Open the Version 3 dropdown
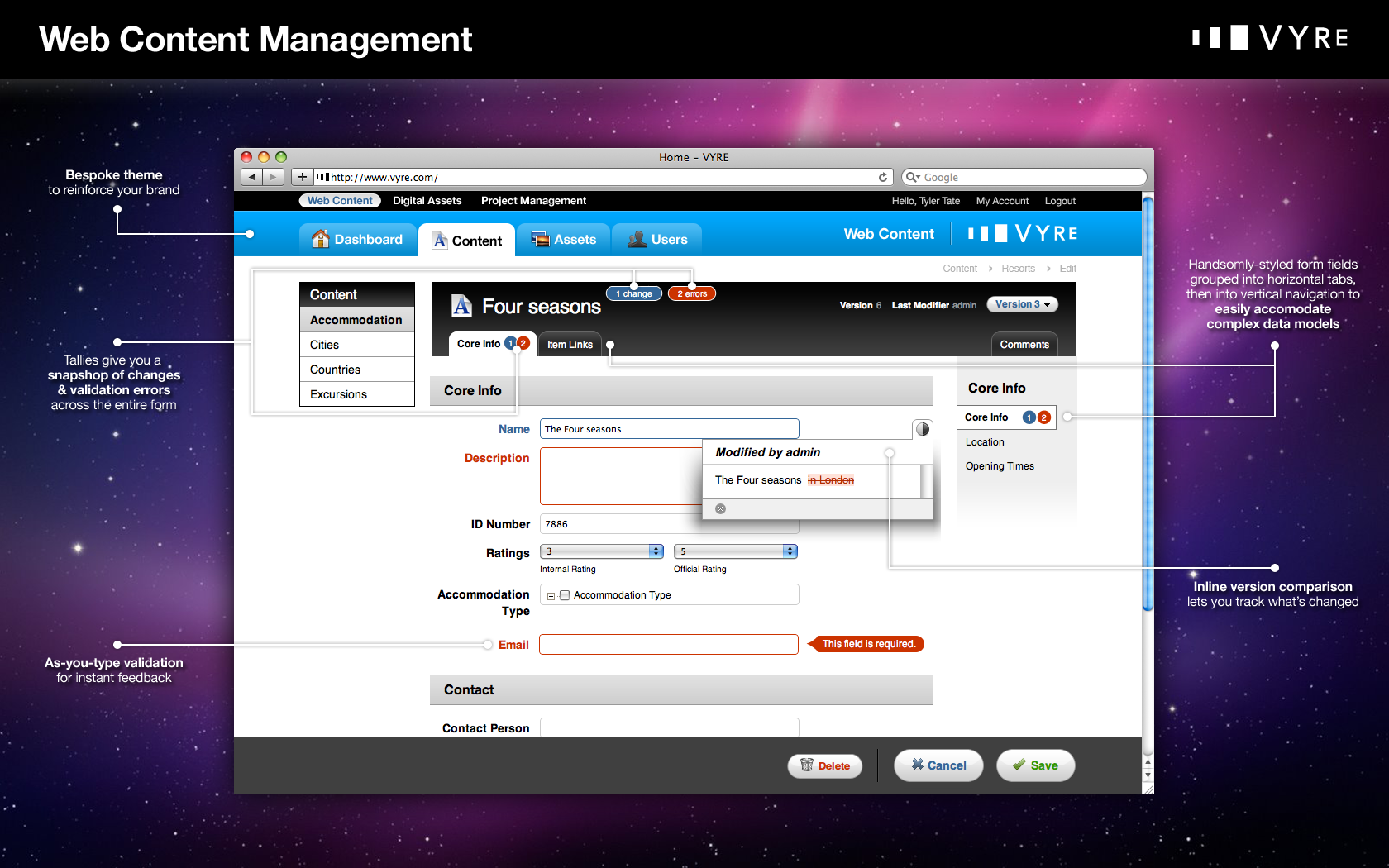 (x=1023, y=304)
